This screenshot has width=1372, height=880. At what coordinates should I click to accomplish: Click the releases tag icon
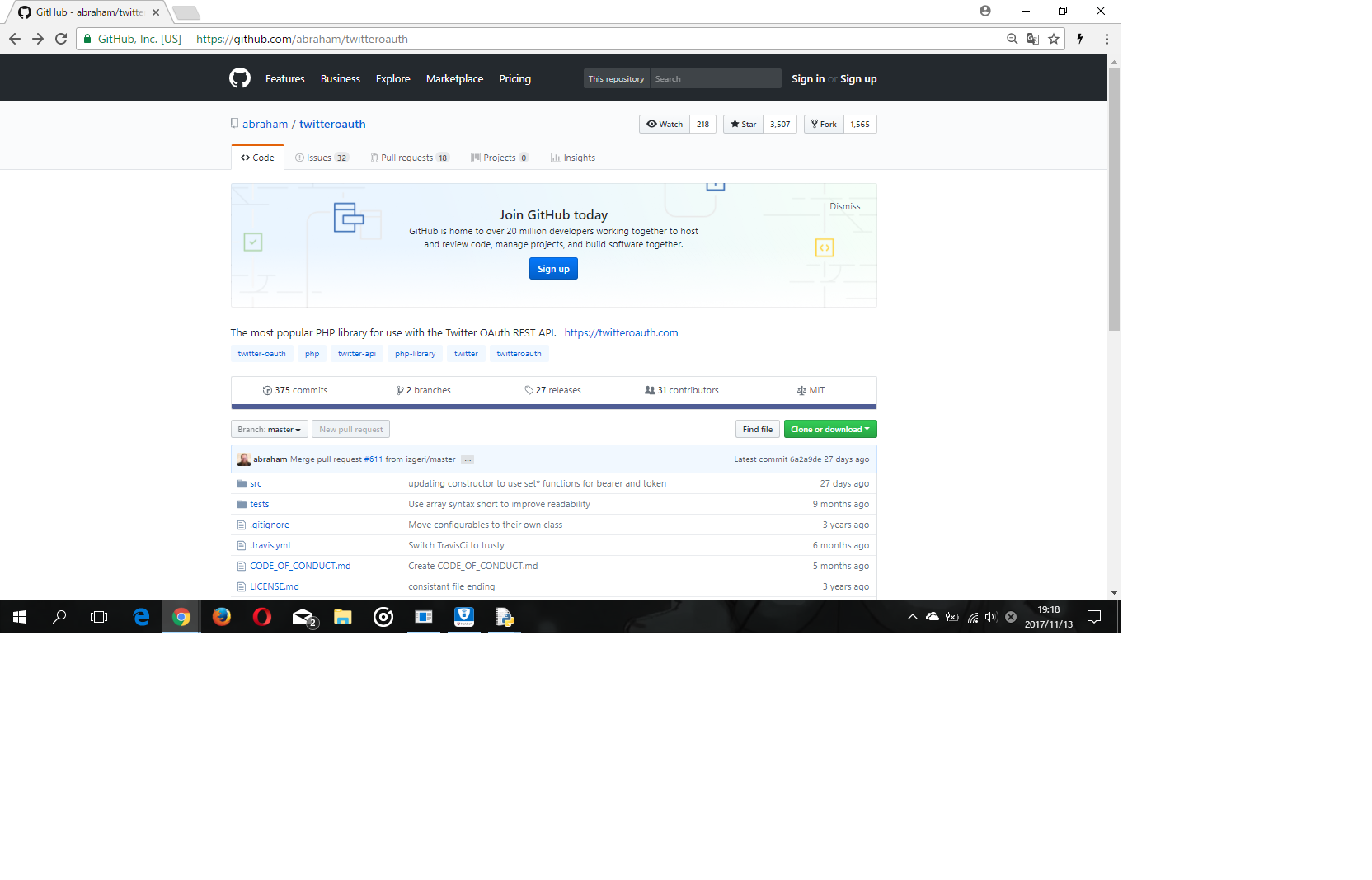coord(529,390)
